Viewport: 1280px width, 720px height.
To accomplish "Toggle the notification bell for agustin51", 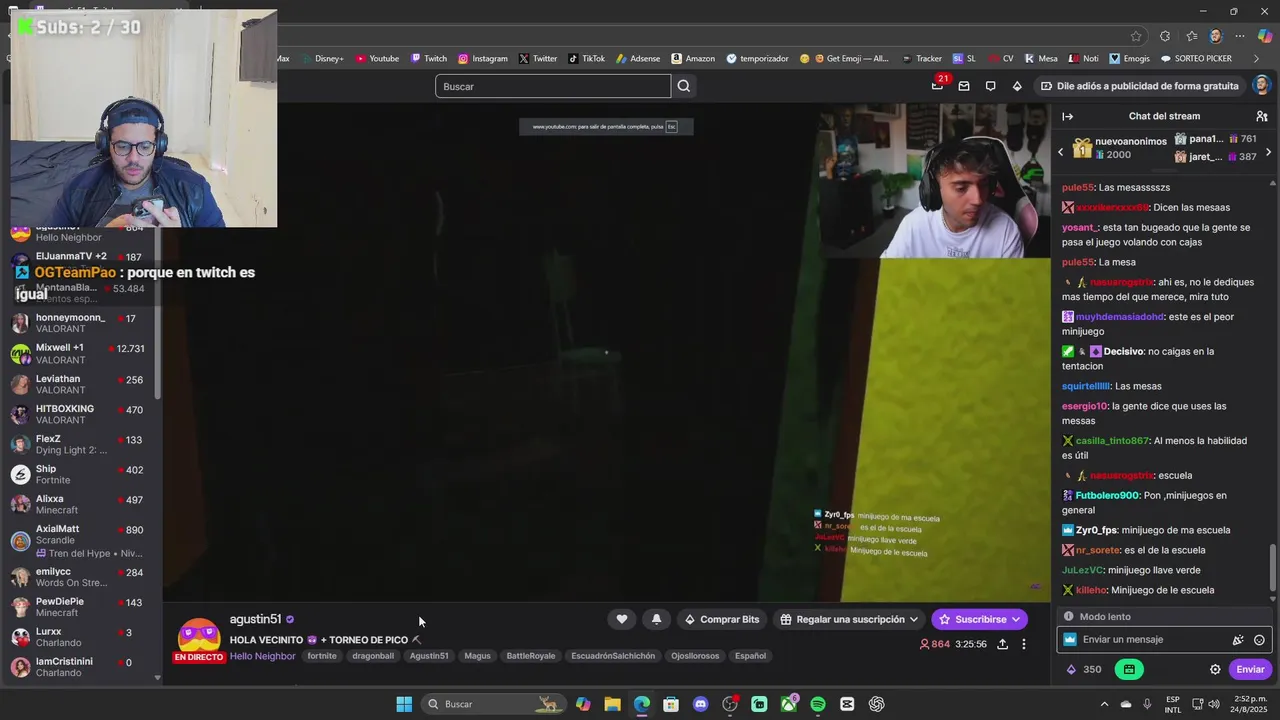I will 656,619.
